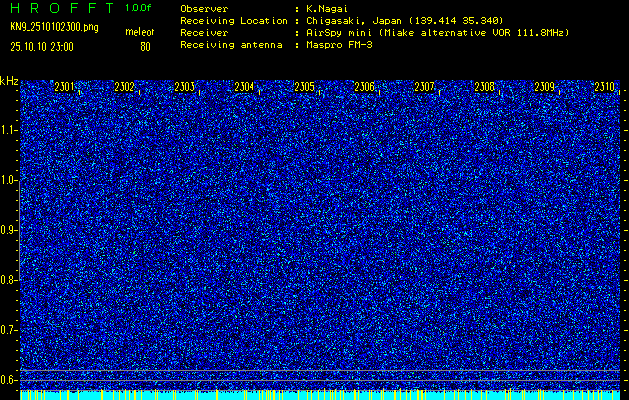This screenshot has width=629, height=400.
Task: Select the Maspro FM-3 antenna text
Action: point(340,45)
